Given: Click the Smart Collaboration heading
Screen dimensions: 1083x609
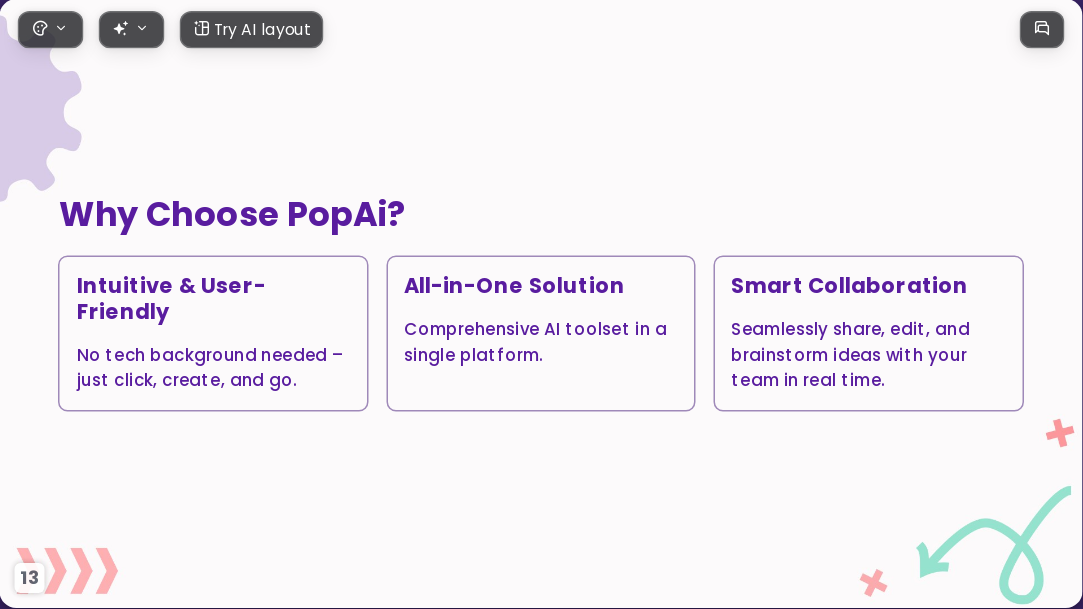Looking at the screenshot, I should click(849, 285).
